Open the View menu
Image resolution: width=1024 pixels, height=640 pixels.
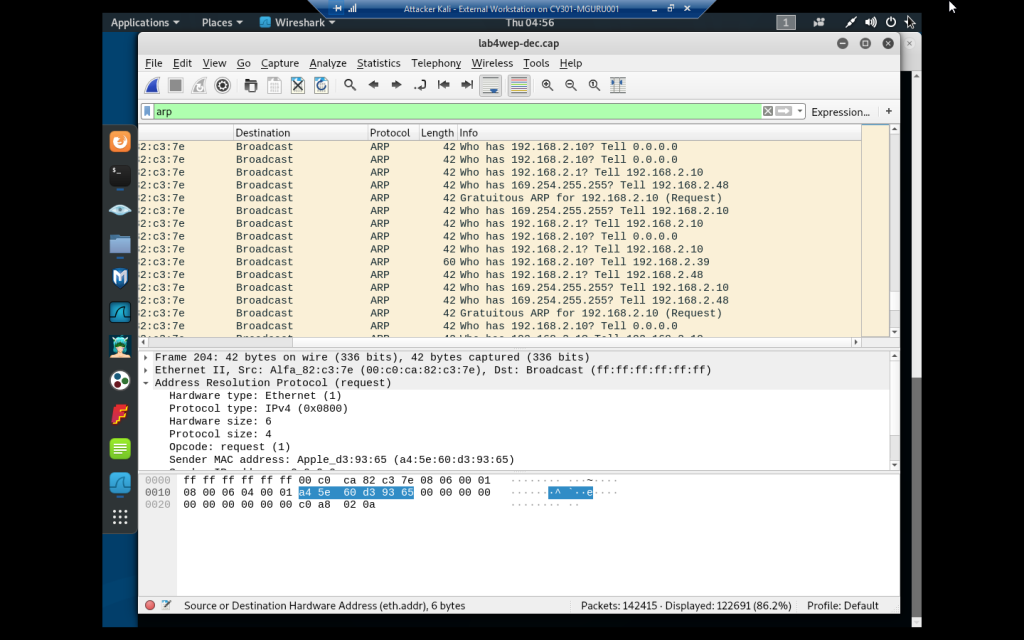(214, 63)
